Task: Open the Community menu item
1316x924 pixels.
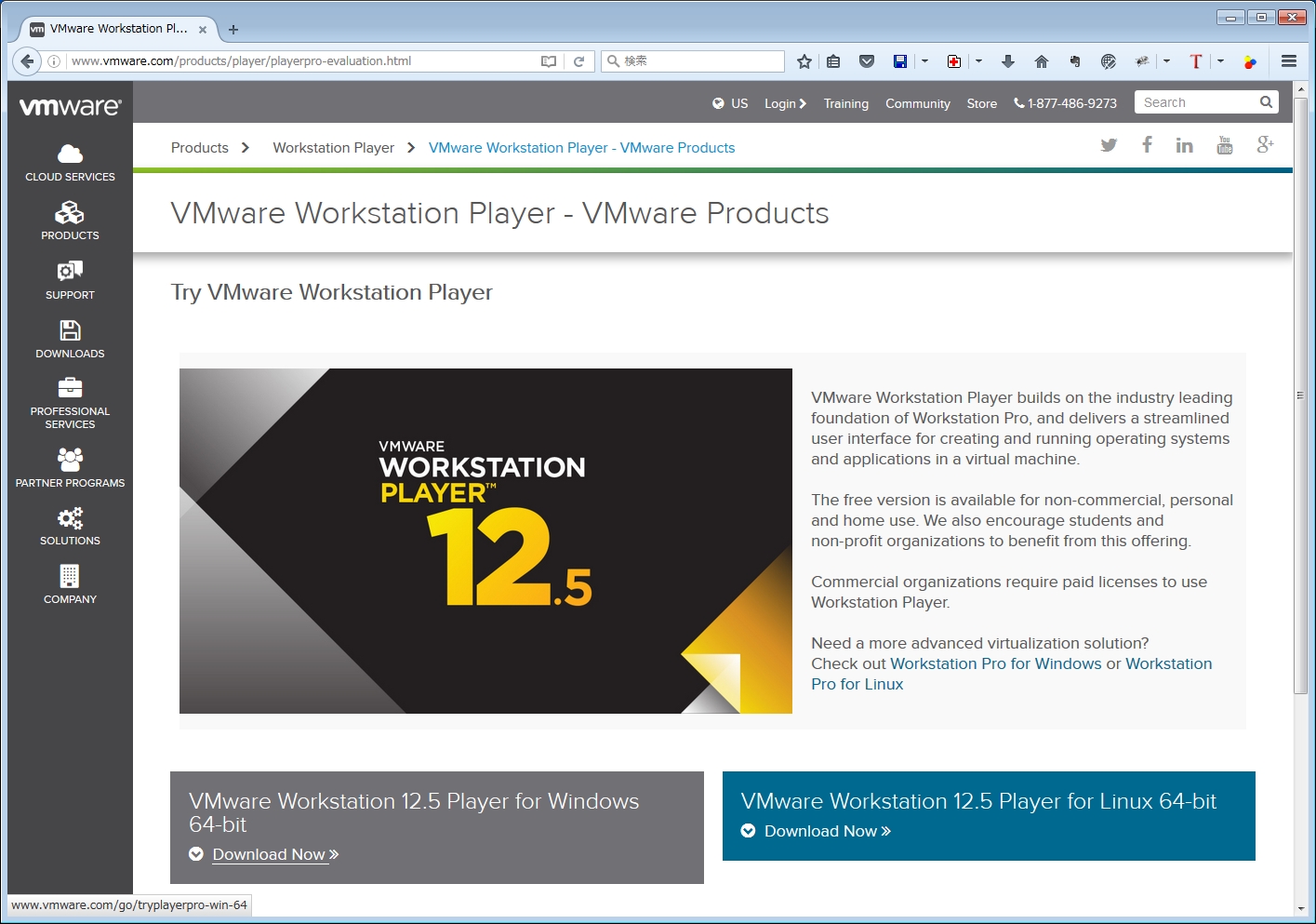Action: 917,103
